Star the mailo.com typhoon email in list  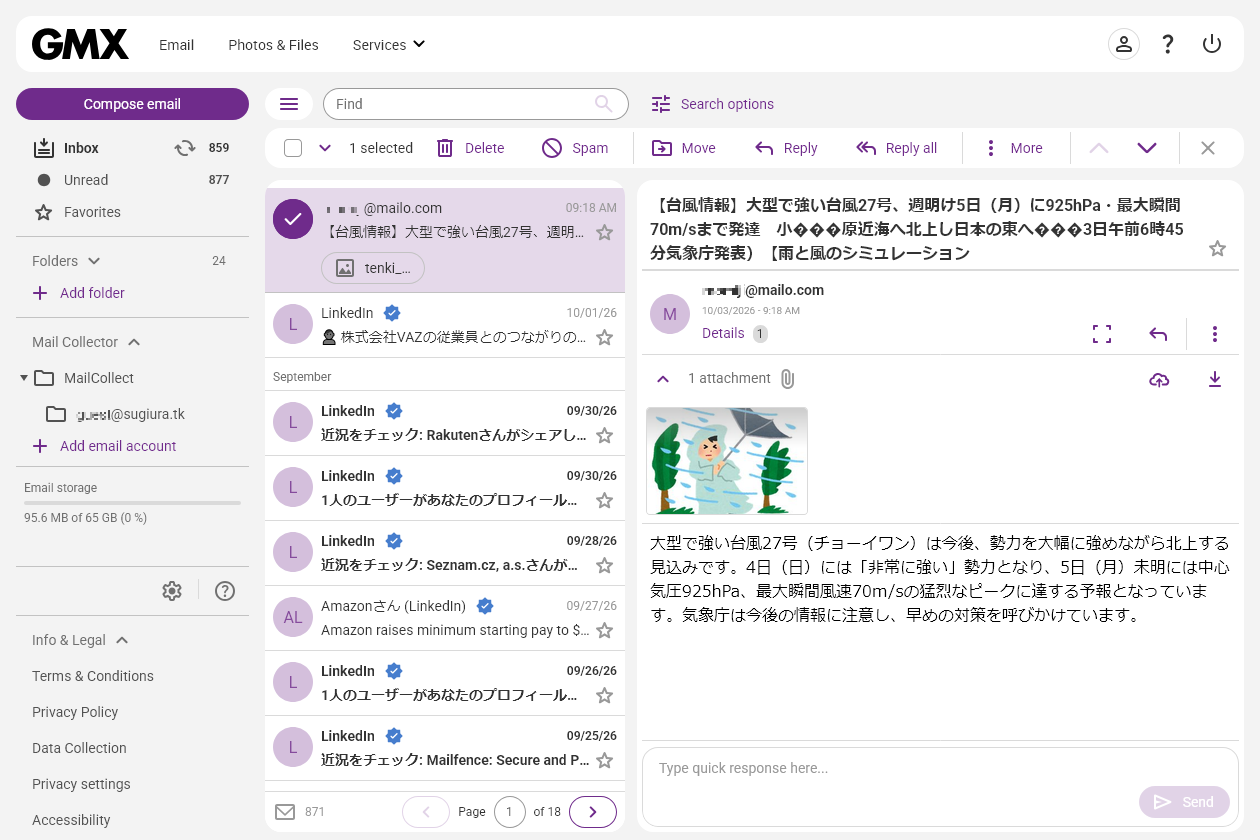click(x=604, y=233)
